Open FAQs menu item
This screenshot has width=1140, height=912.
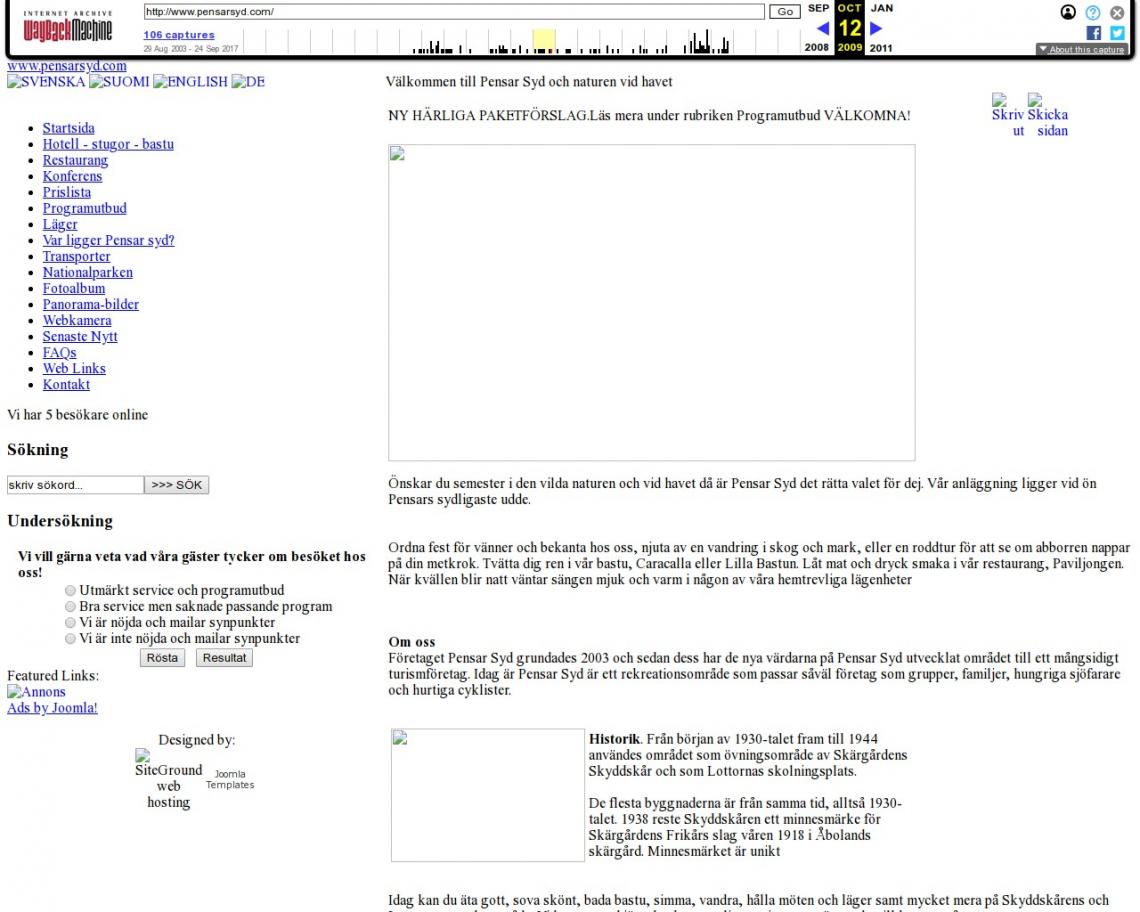tap(59, 352)
